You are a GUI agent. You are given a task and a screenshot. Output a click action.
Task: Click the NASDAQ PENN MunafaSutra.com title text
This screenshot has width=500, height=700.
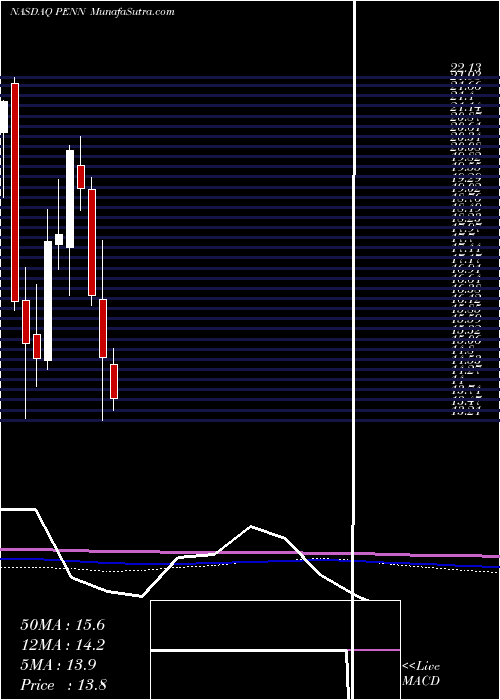pos(92,12)
